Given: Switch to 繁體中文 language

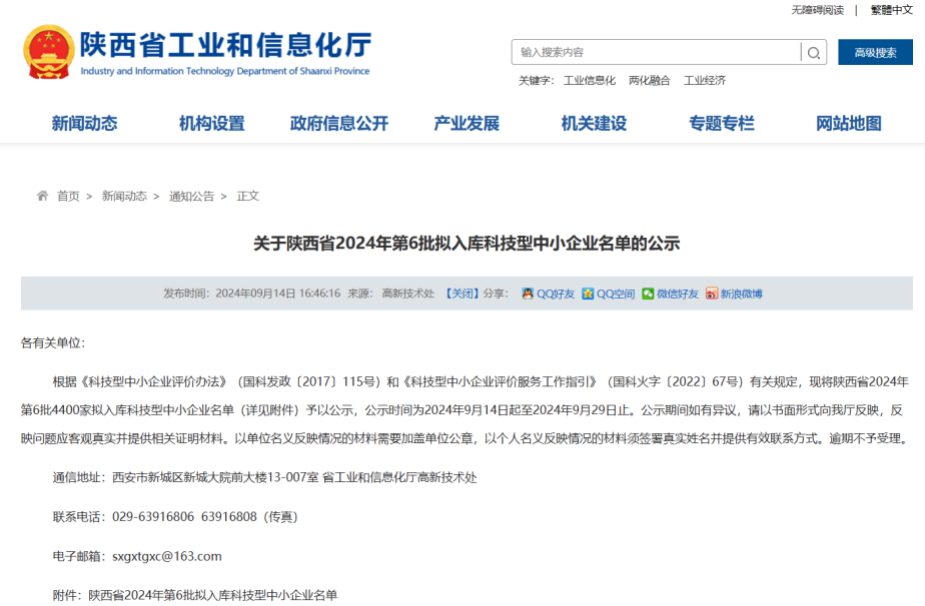Looking at the screenshot, I should pyautogui.click(x=891, y=10).
